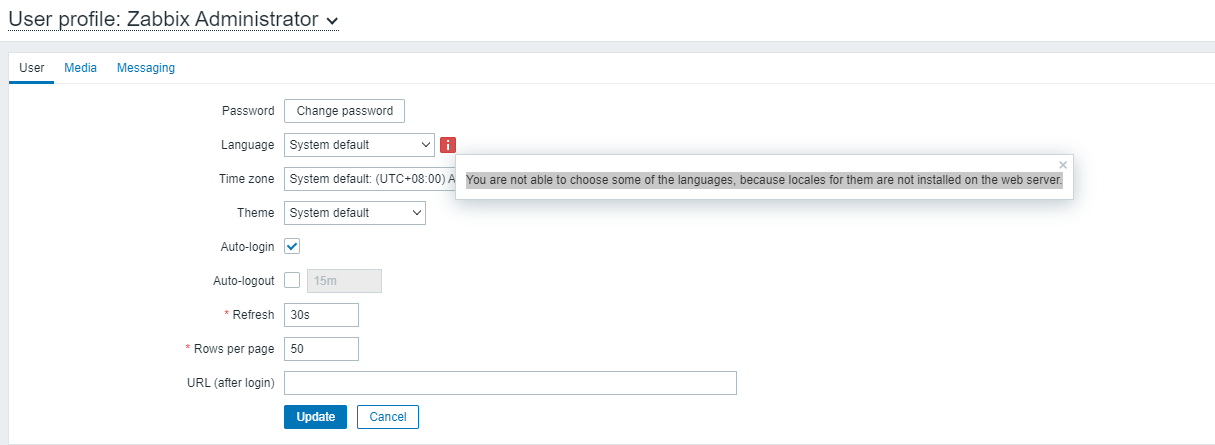Click the URL (after login) input field

click(510, 383)
